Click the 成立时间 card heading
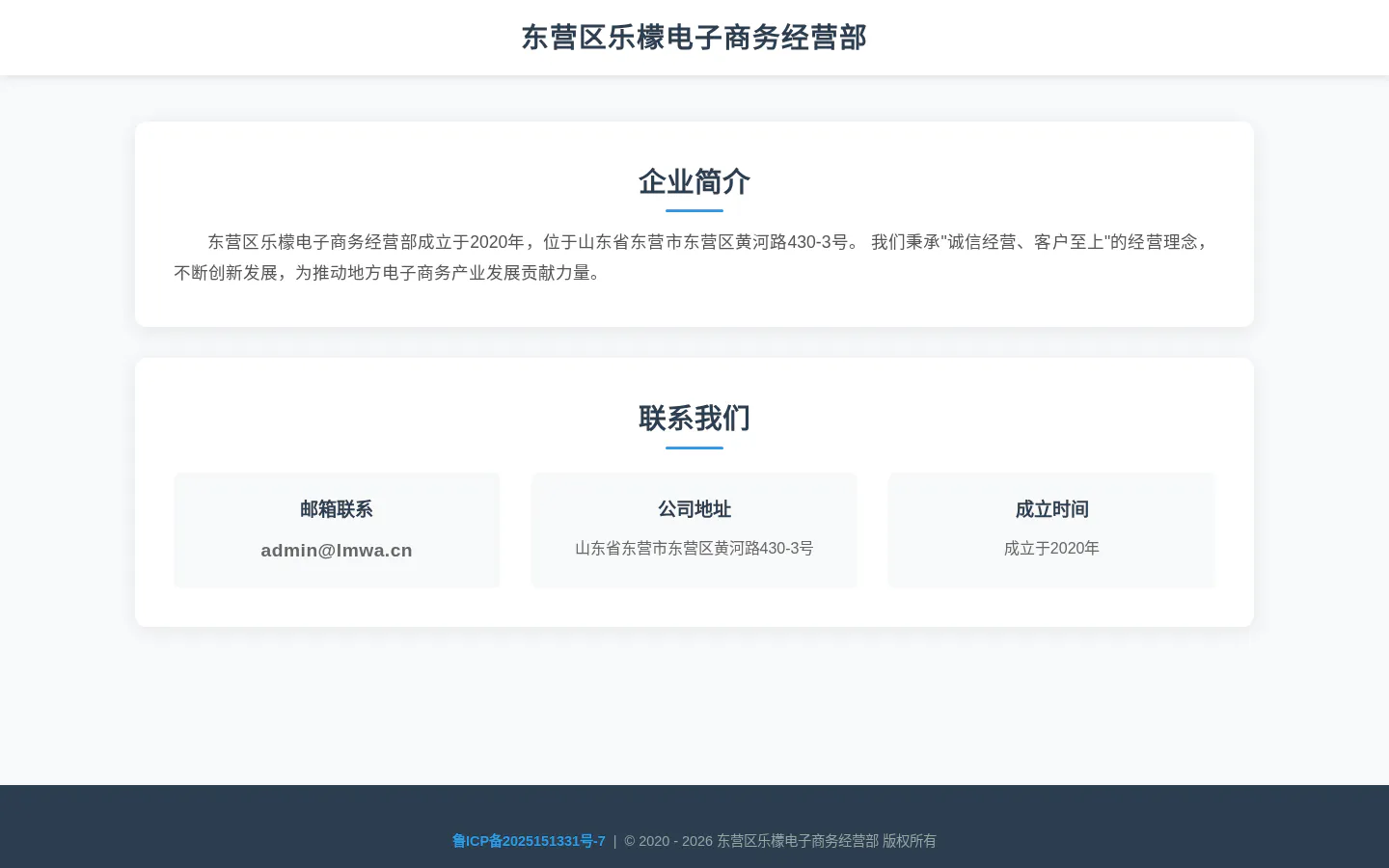1389x868 pixels. point(1051,509)
